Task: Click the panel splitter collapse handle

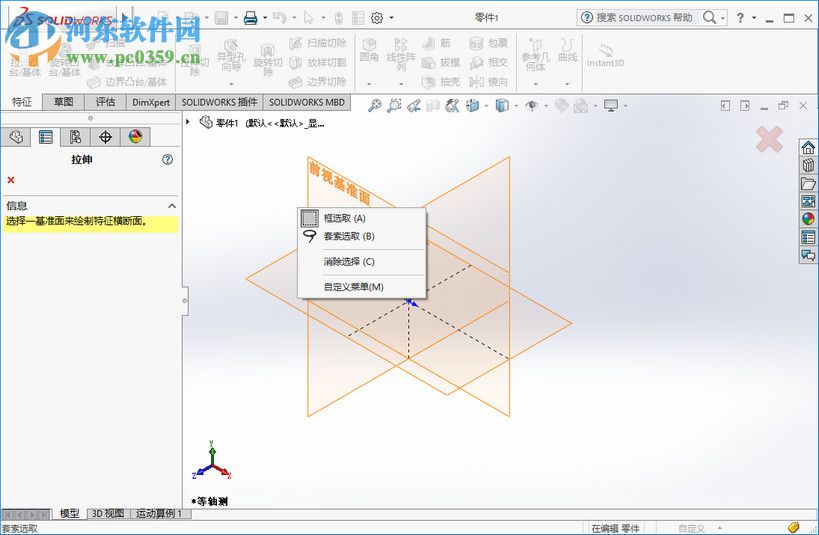Action: tap(185, 301)
